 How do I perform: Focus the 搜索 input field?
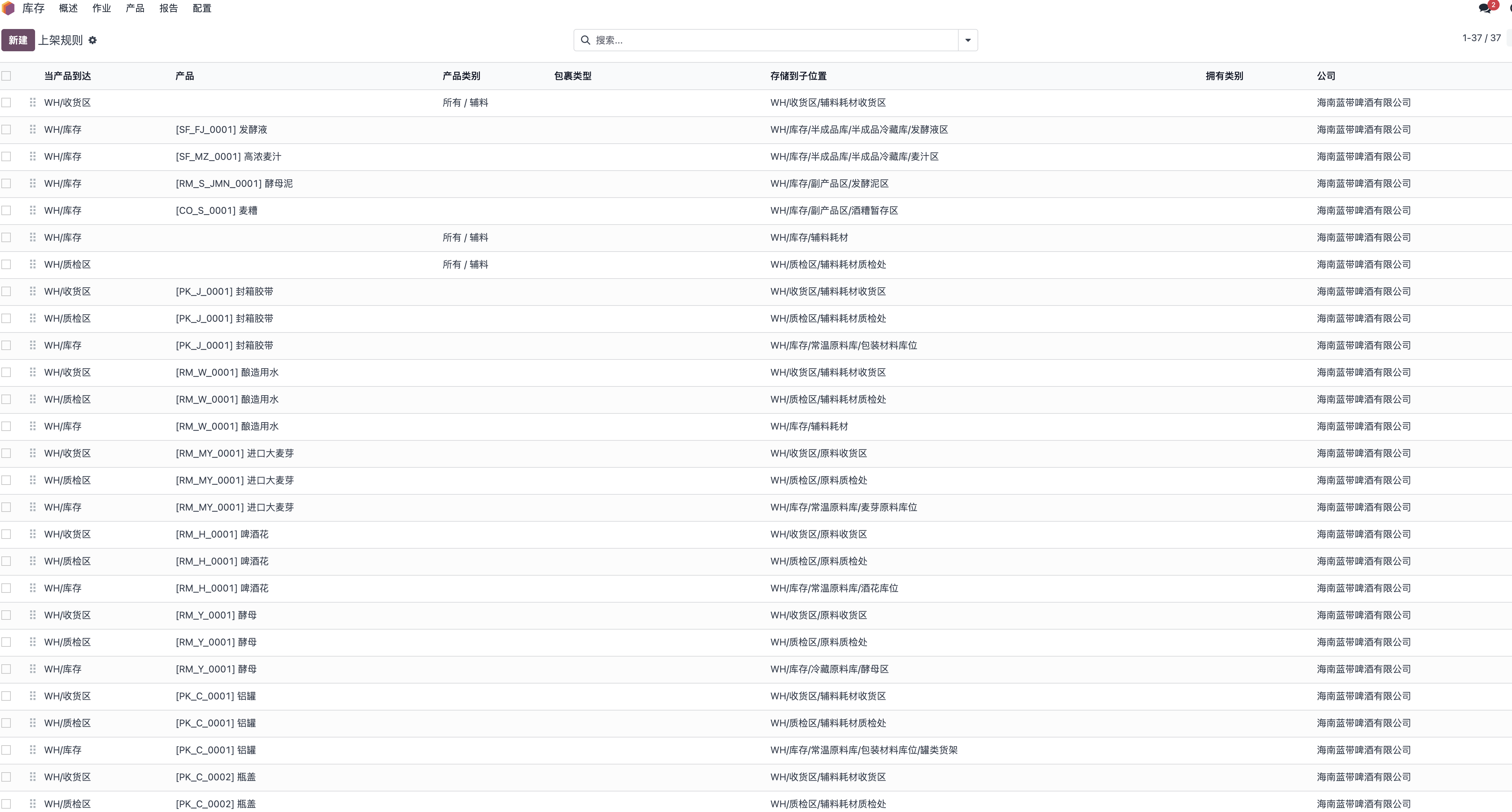775,40
